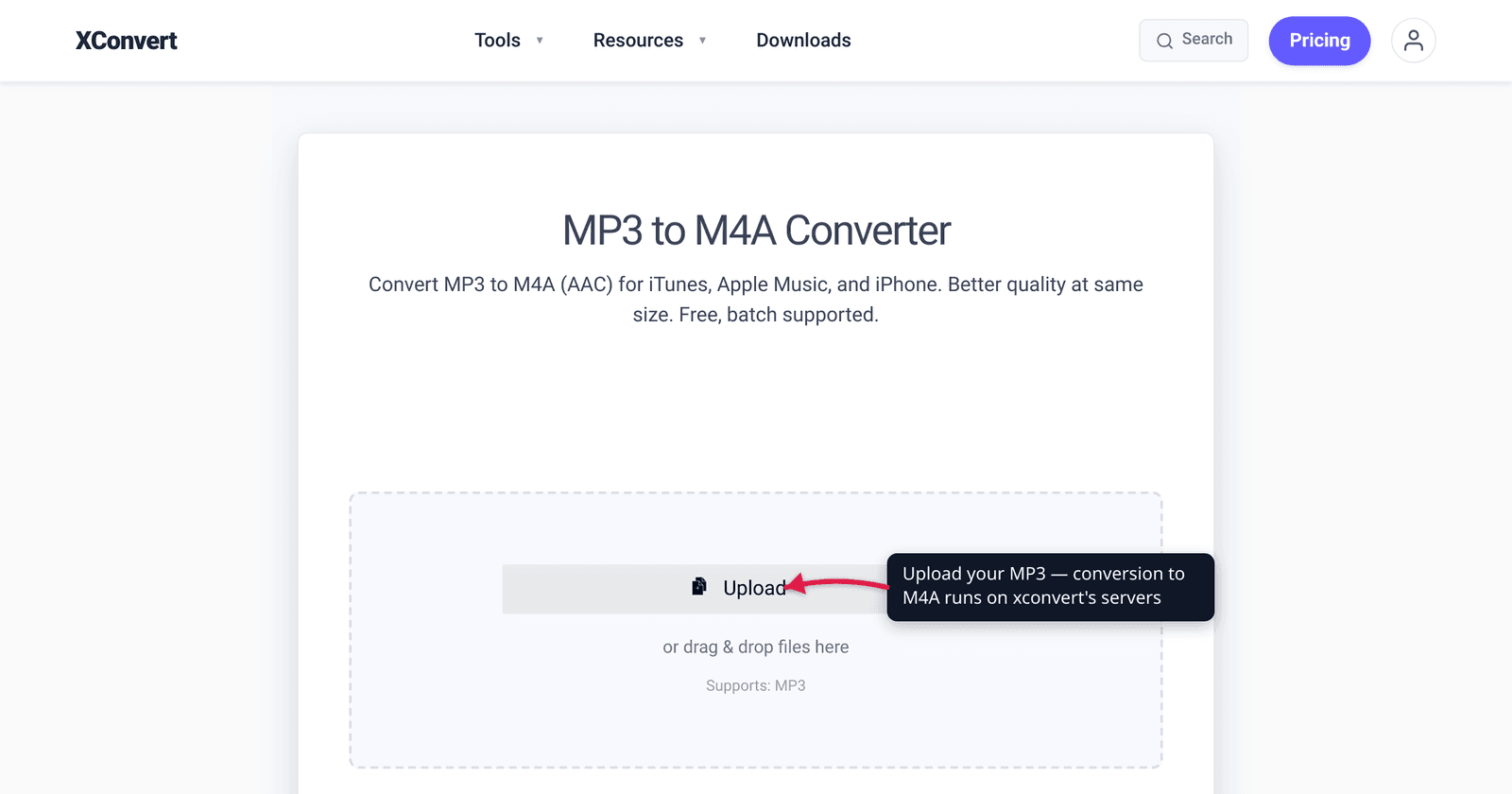Click the file icon beside Upload
1512x794 pixels.
(699, 587)
